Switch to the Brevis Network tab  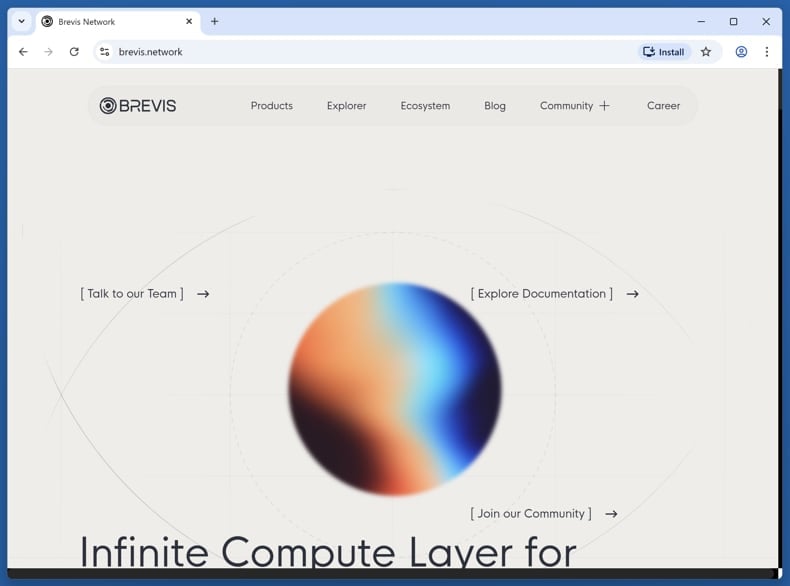110,21
